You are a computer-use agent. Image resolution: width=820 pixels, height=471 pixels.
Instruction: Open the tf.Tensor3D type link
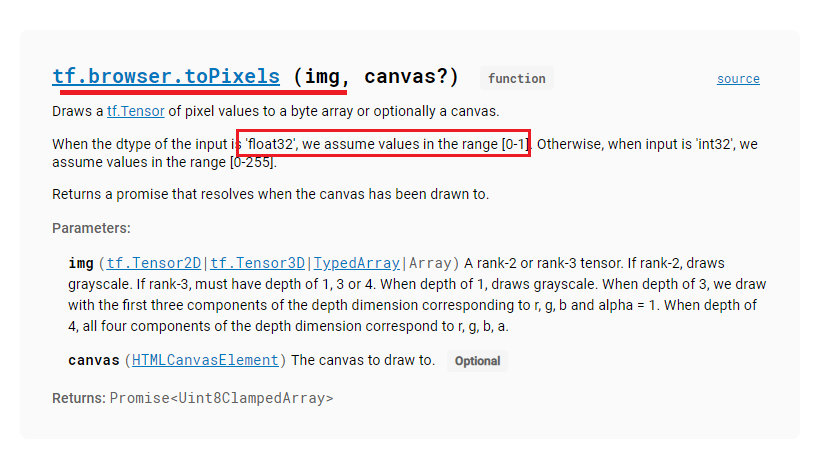257,263
